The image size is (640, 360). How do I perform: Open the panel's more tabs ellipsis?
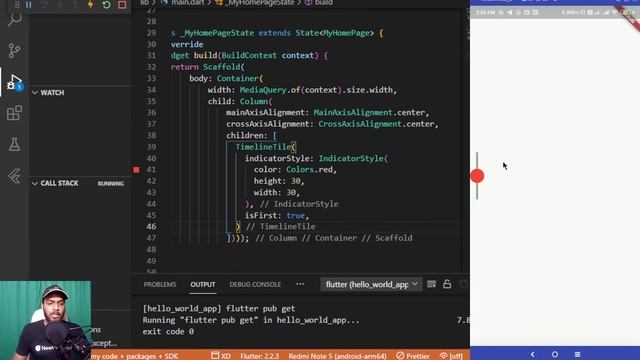pos(300,284)
